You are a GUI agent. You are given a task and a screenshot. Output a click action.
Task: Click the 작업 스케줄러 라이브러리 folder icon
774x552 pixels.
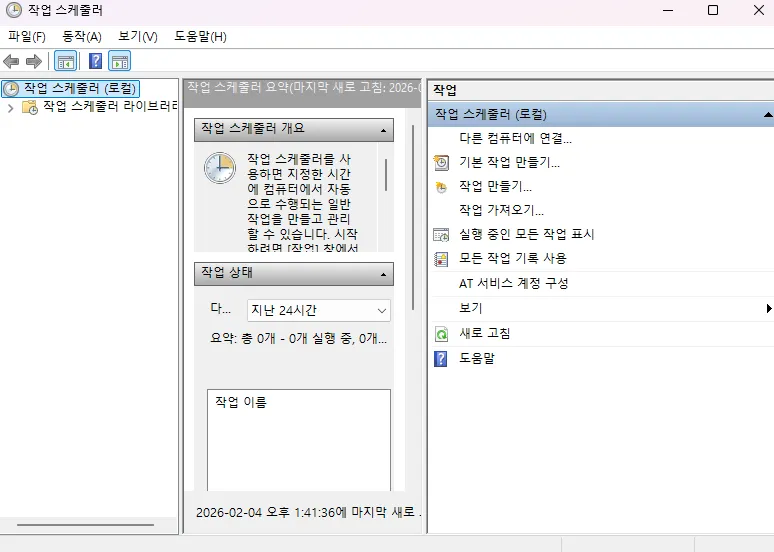click(x=30, y=107)
